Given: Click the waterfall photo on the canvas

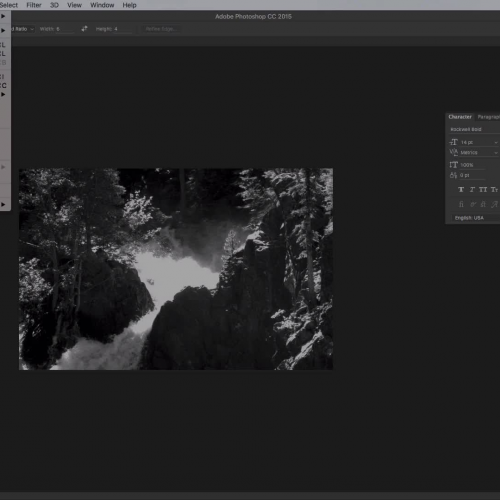Looking at the screenshot, I should (176, 269).
